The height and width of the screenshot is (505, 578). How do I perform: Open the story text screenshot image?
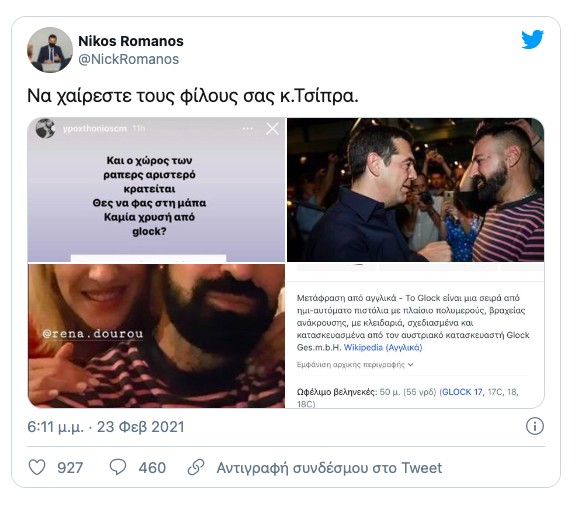pos(156,190)
